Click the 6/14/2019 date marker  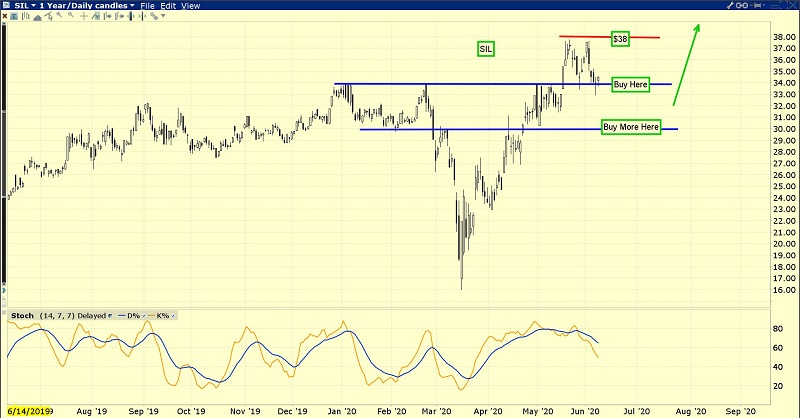[29, 410]
